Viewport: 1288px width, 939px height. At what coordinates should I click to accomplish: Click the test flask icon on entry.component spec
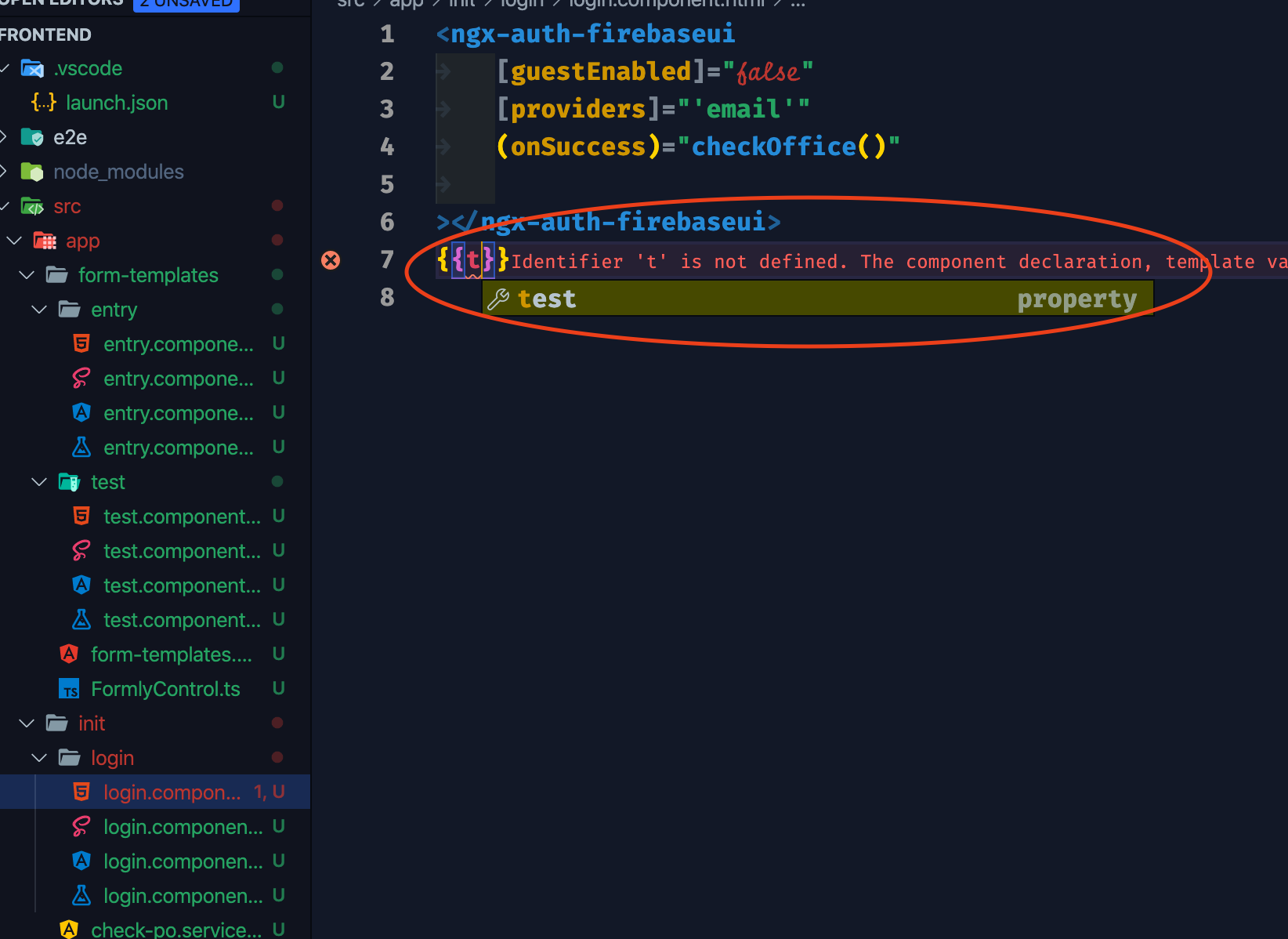(81, 447)
